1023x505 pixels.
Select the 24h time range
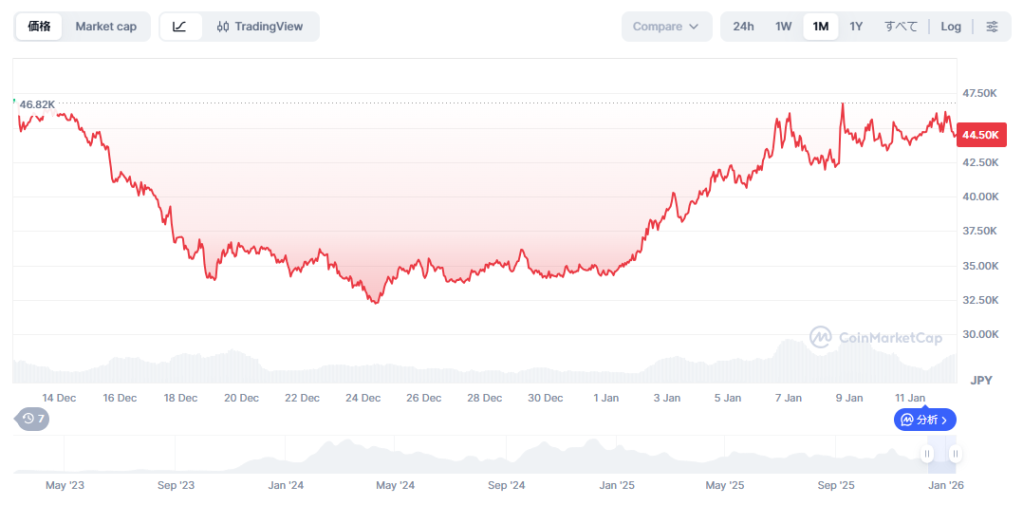[x=743, y=27]
